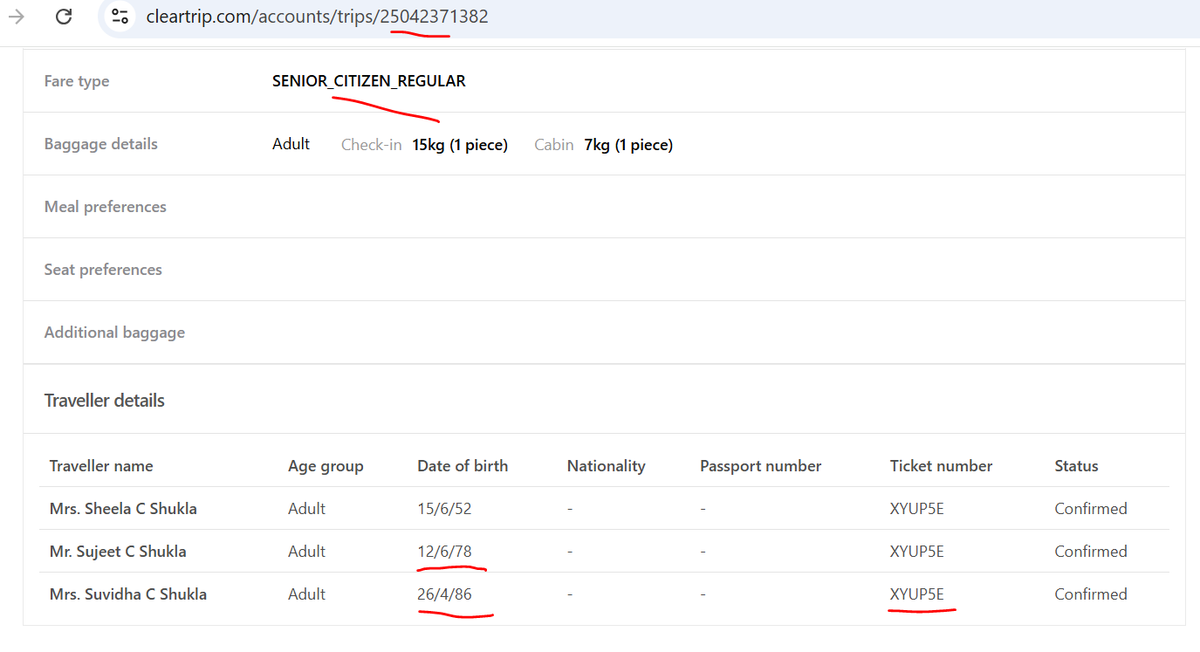Viewport: 1200px width, 652px height.
Task: Click ticket number XYUP5E in Suvidha's row
Action: (917, 595)
